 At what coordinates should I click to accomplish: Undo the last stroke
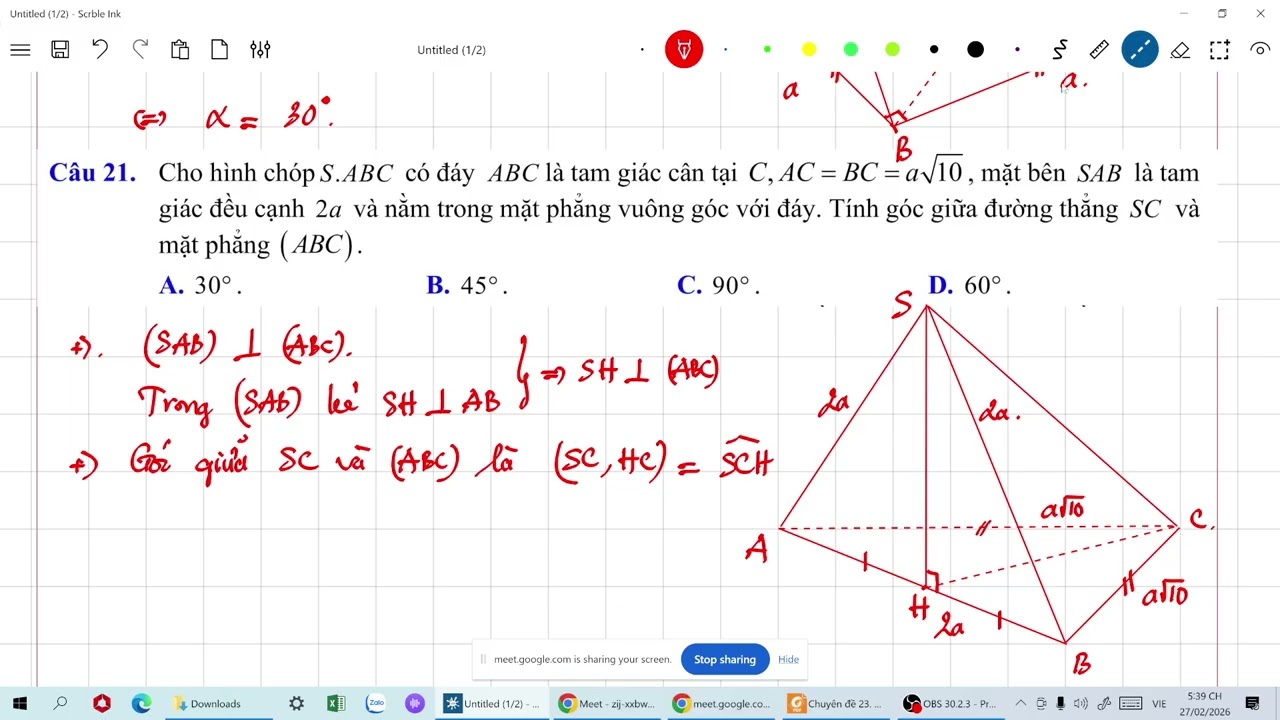(100, 50)
